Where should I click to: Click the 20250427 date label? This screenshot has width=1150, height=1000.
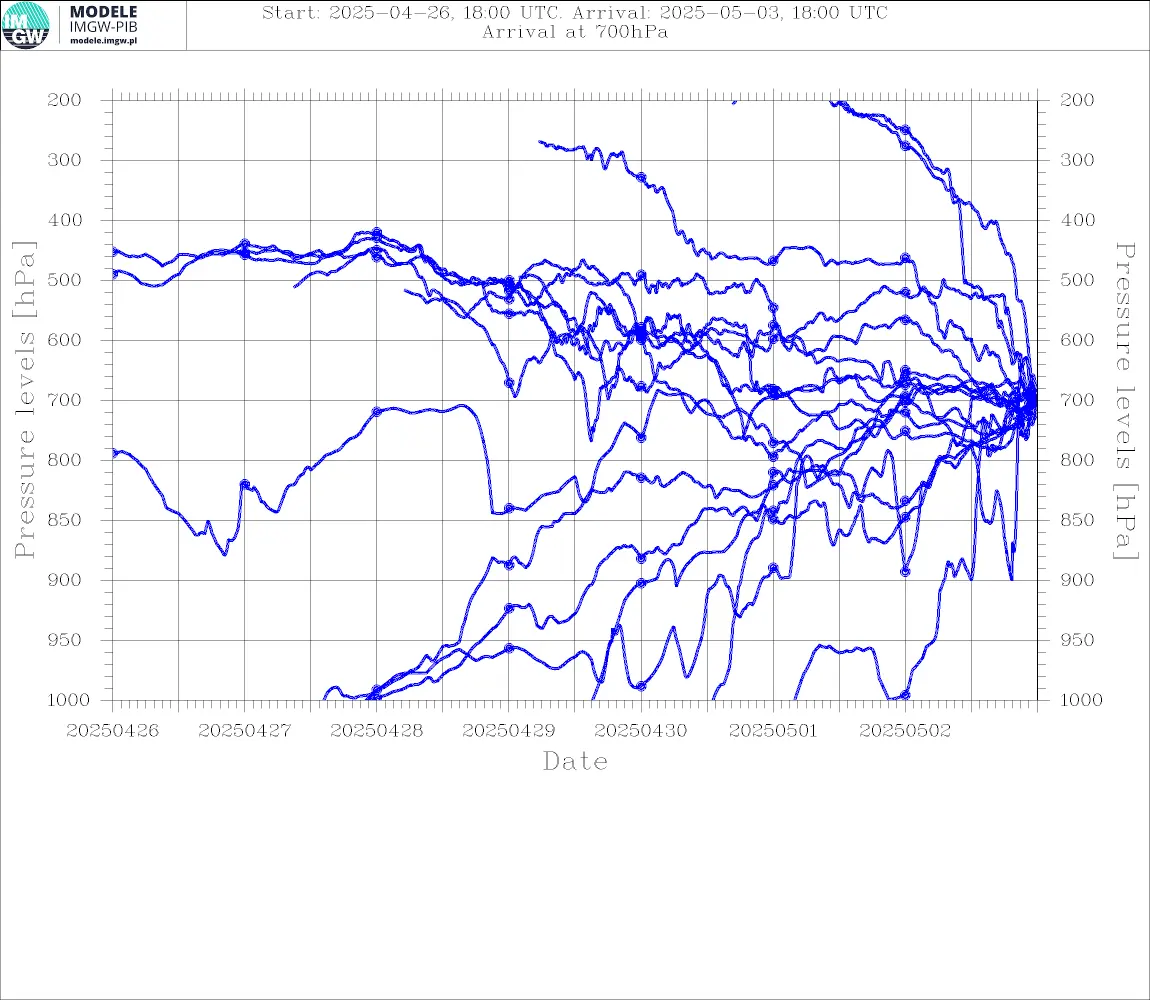245,731
